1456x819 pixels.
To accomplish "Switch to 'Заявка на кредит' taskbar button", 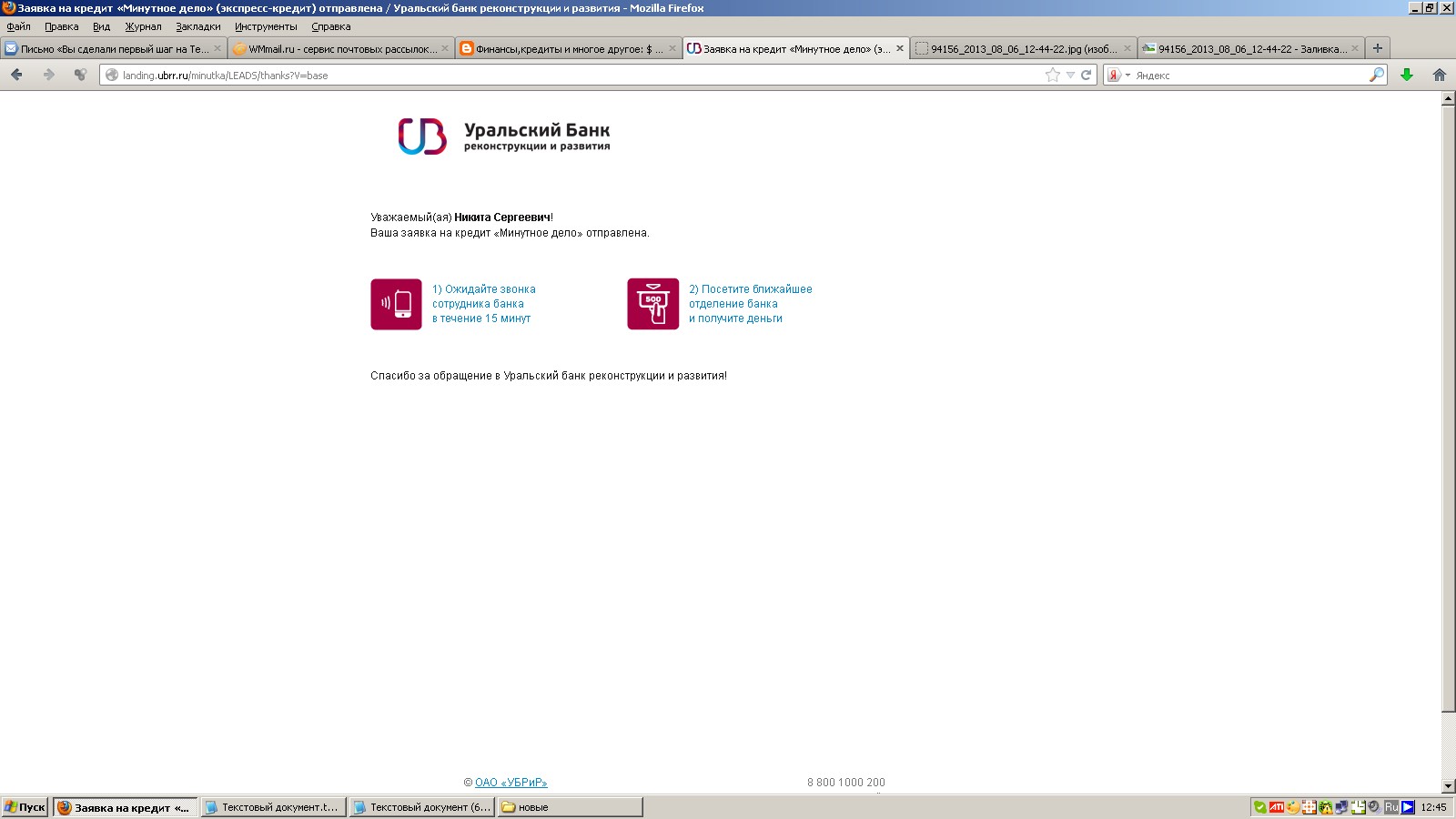I will [x=126, y=807].
